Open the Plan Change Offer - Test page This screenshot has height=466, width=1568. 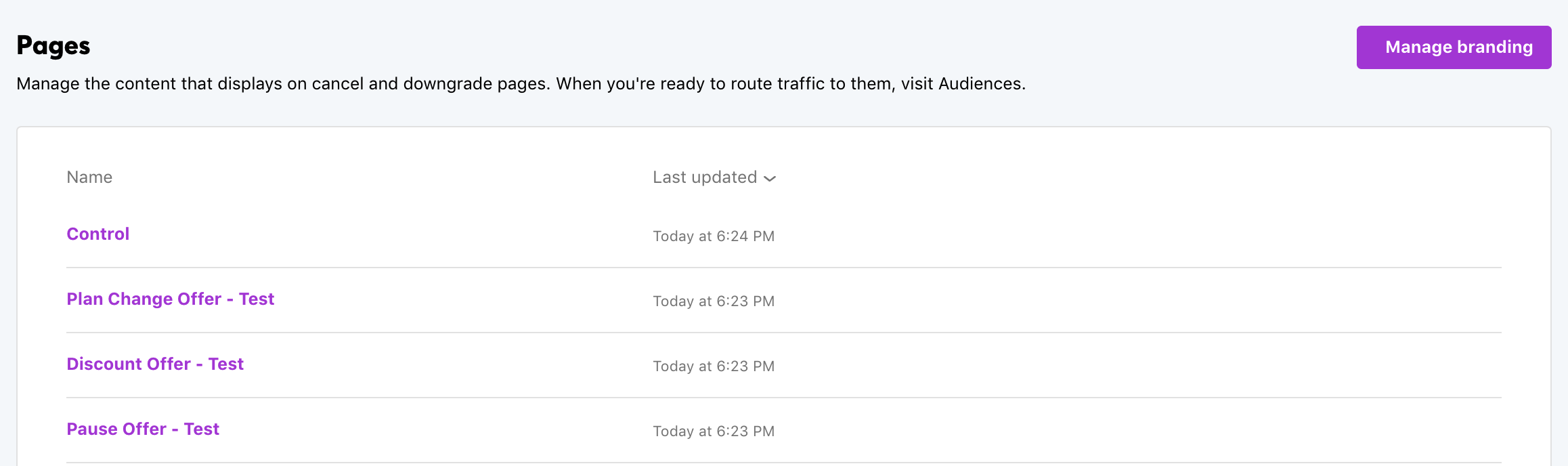(x=171, y=299)
